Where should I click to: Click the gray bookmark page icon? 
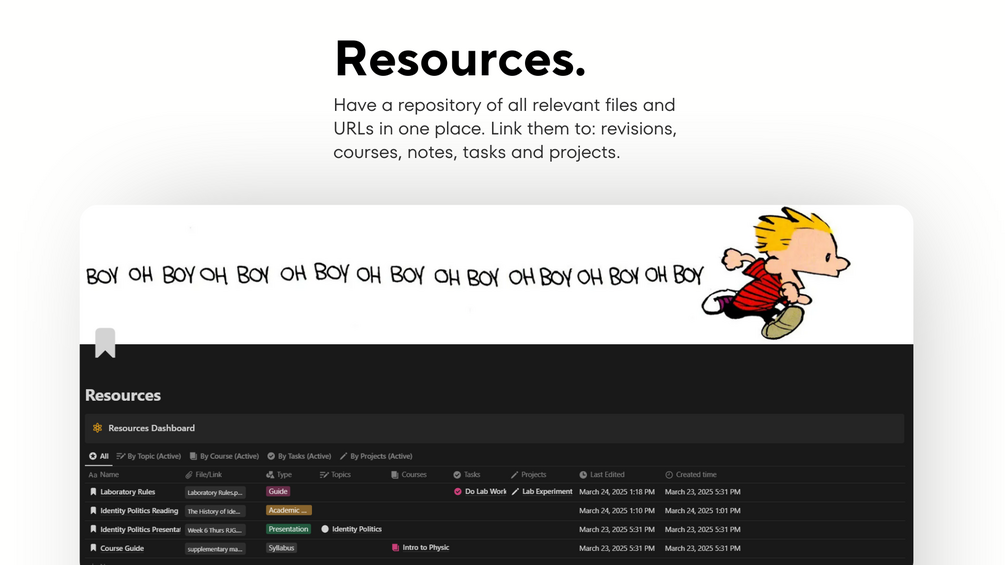[x=105, y=343]
